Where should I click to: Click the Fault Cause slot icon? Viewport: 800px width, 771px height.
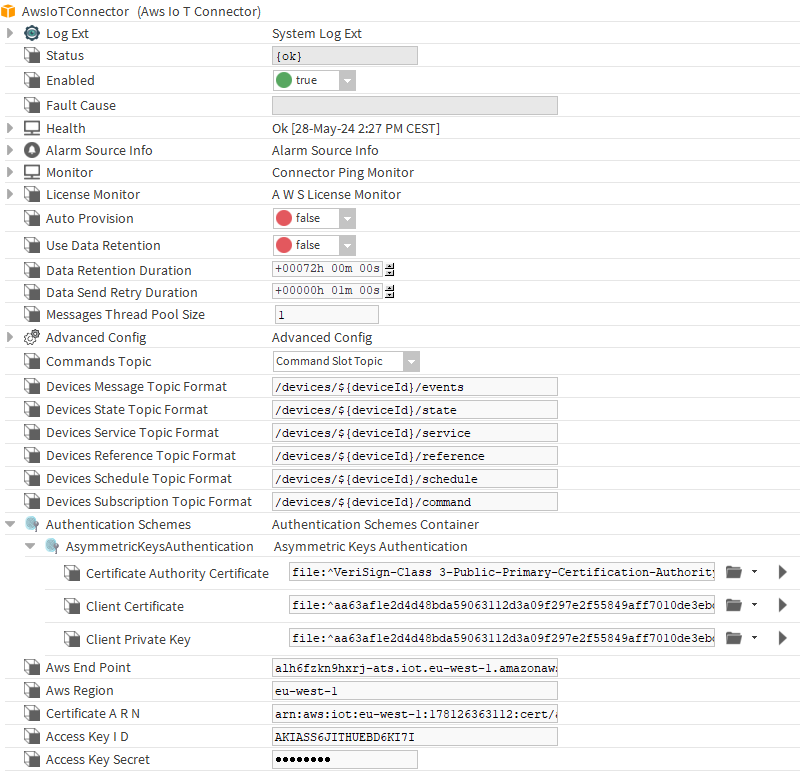pyautogui.click(x=32, y=105)
